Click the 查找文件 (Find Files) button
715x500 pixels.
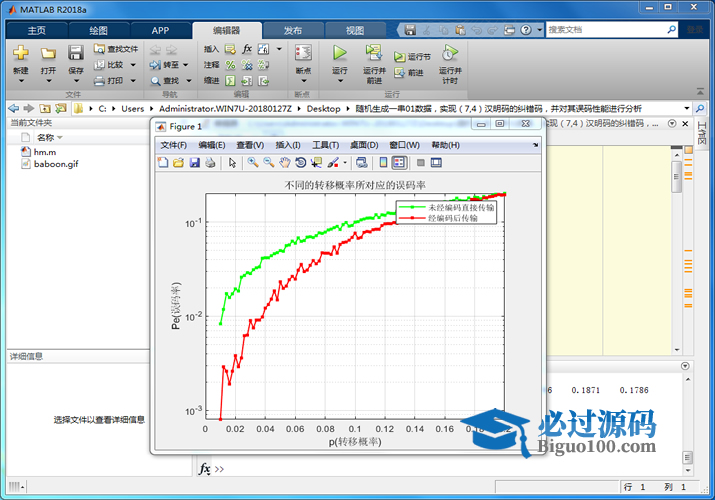pyautogui.click(x=116, y=49)
